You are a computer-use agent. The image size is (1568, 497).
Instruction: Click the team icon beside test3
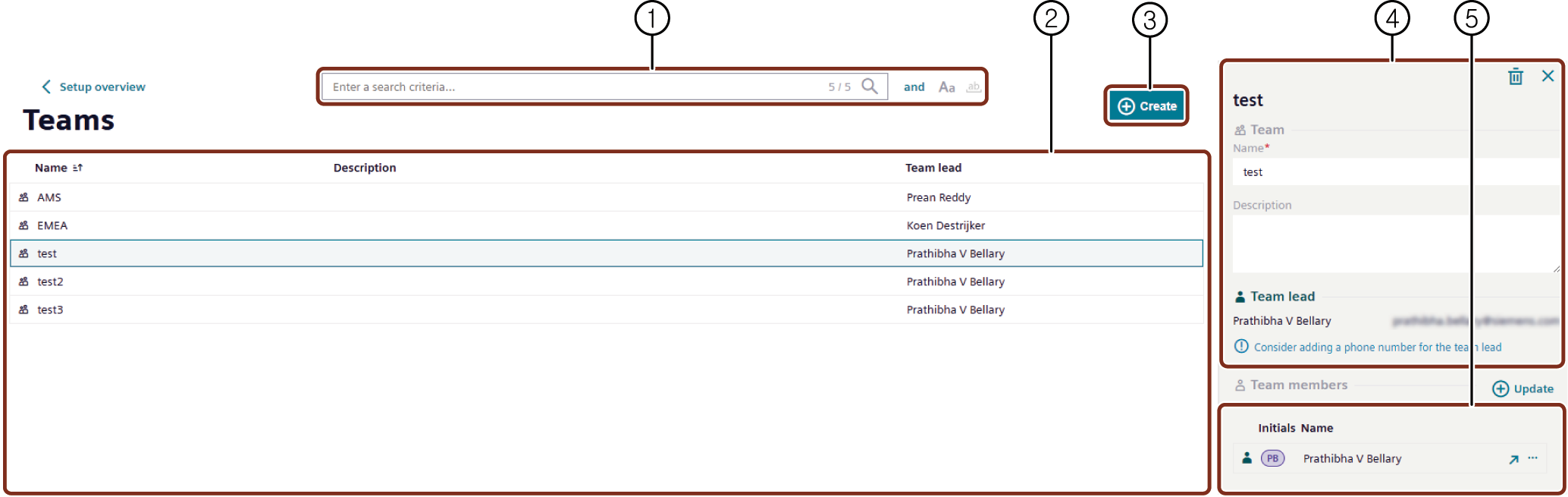point(24,310)
